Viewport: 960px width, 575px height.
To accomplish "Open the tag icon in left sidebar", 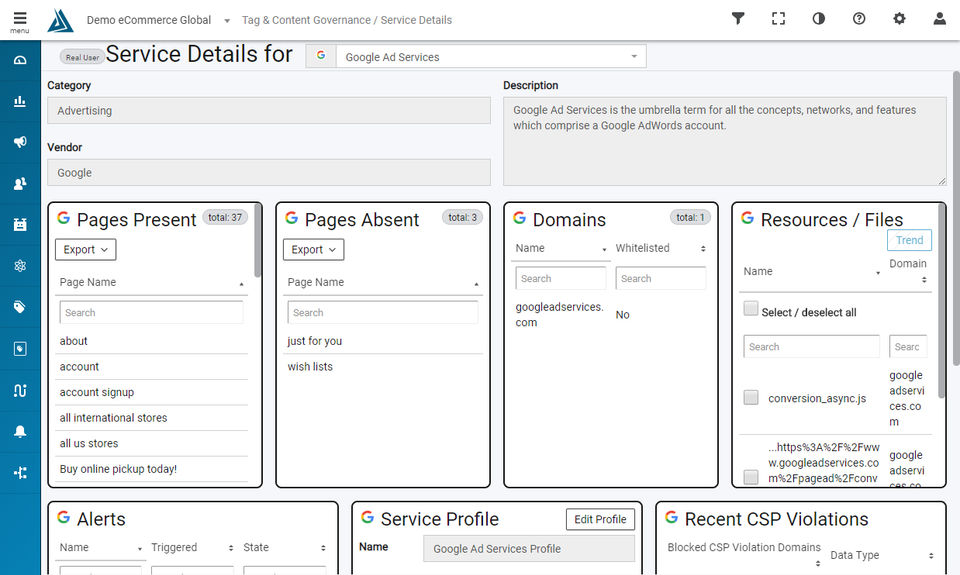I will 20,307.
